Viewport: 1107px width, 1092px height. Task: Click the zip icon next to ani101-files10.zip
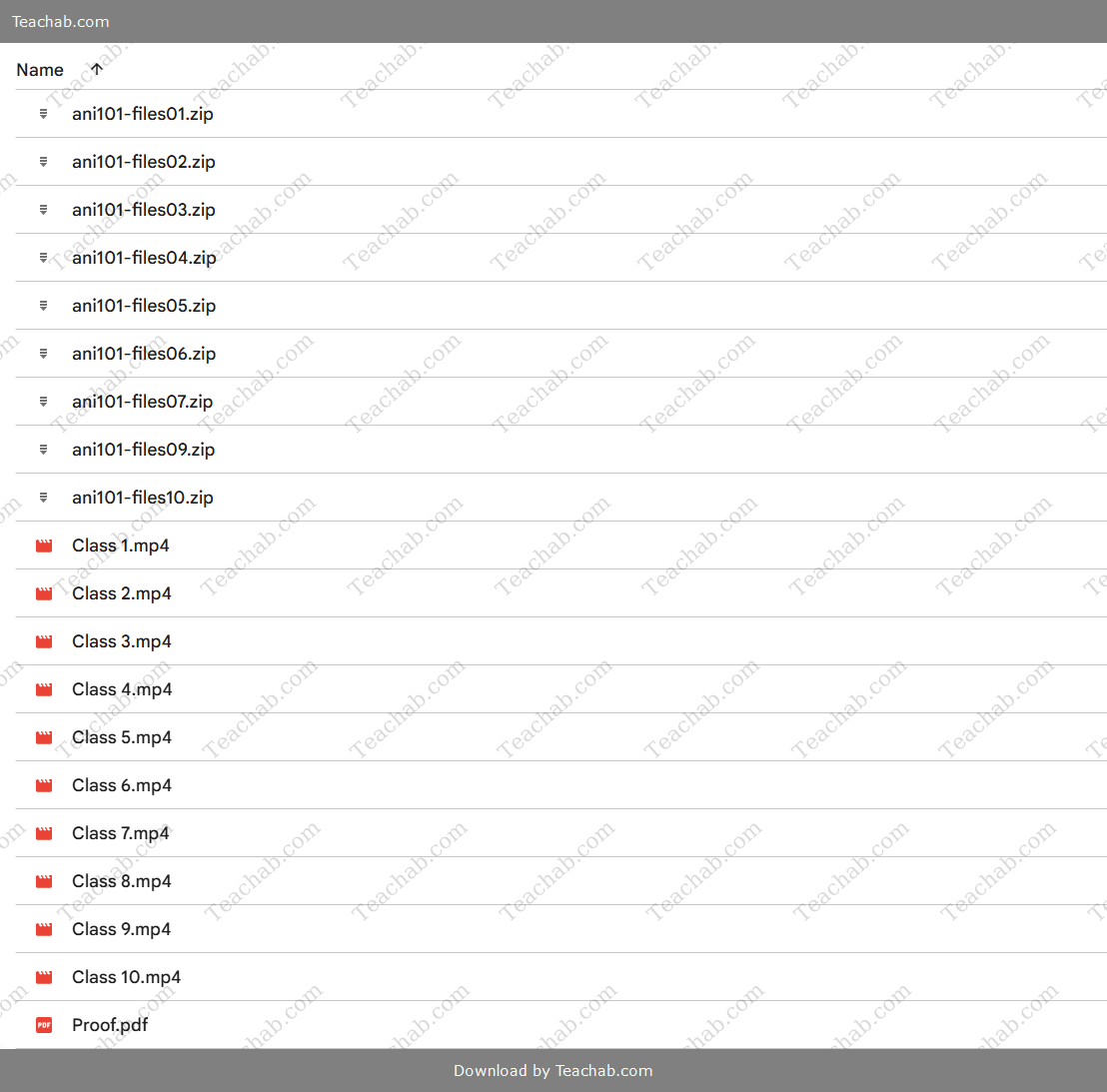point(43,498)
